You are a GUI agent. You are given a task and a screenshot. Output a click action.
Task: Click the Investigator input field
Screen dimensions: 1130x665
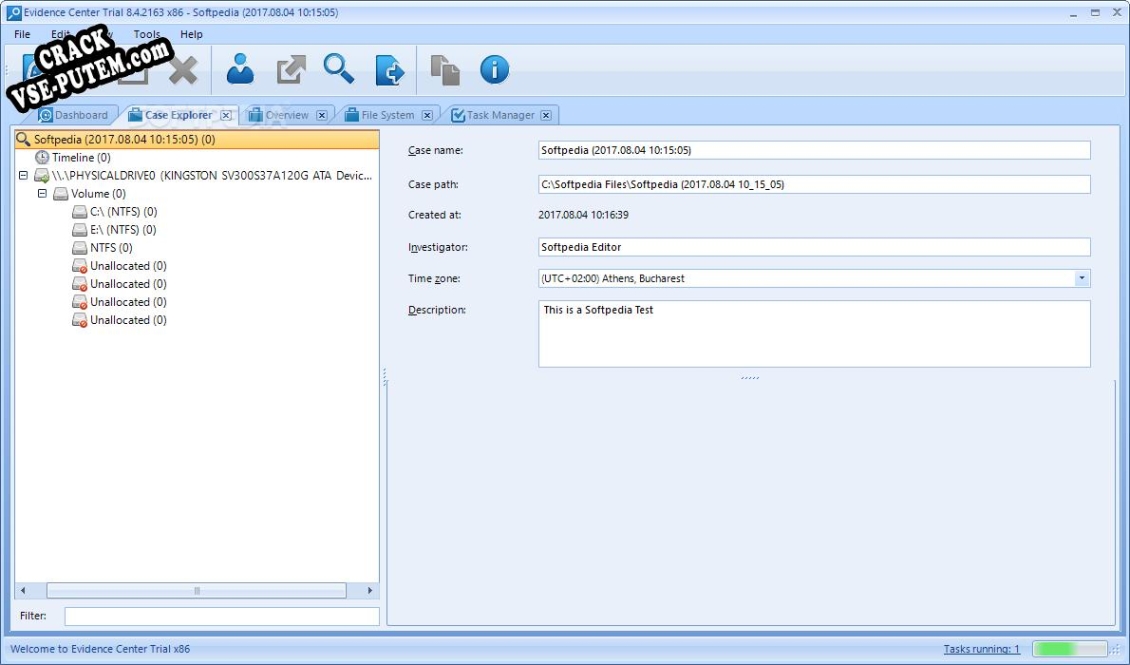point(814,246)
